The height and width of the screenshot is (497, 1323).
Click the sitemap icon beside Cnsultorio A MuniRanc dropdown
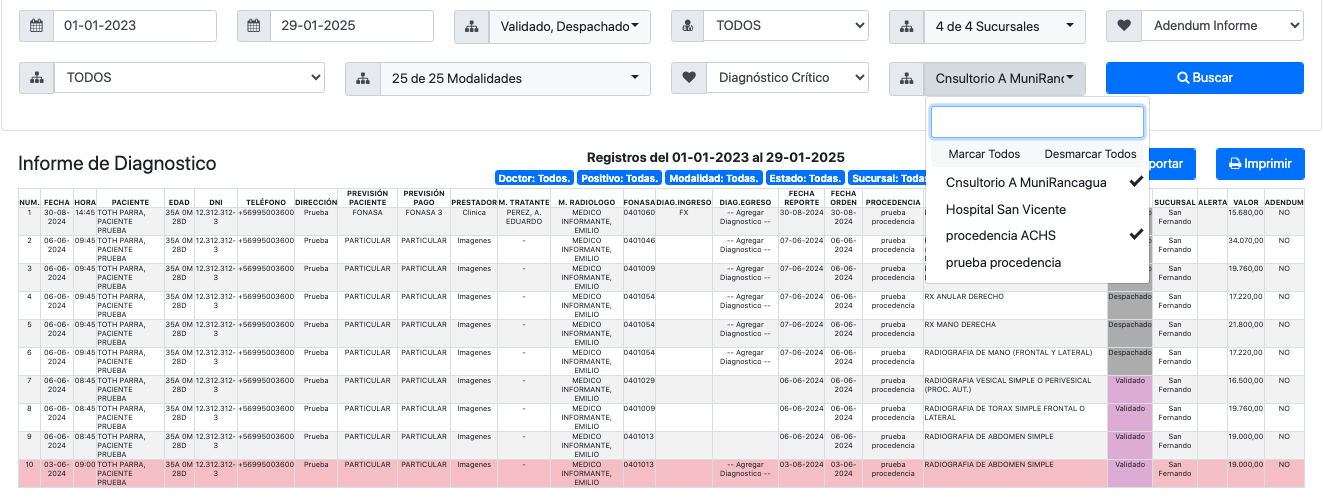[x=906, y=78]
